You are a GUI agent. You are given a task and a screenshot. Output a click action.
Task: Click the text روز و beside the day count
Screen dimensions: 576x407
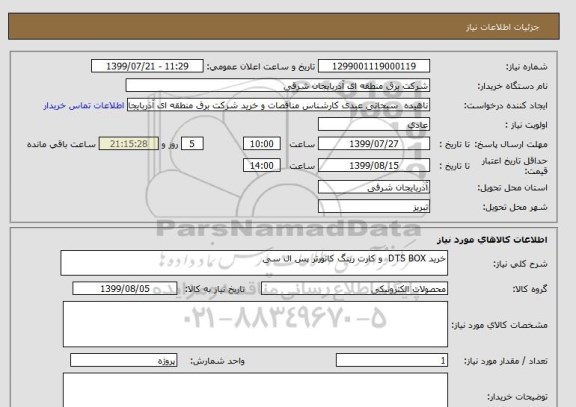170,144
